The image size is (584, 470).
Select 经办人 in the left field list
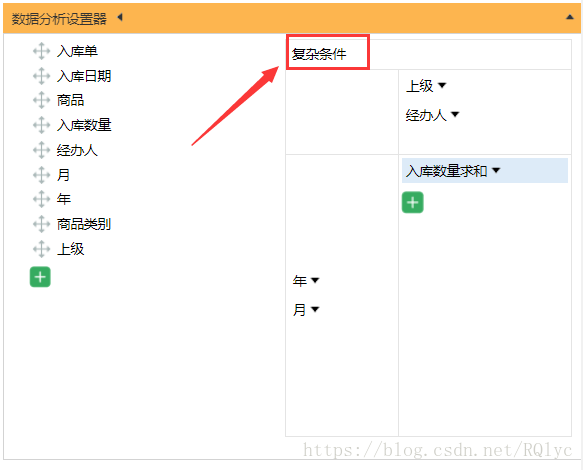tap(77, 150)
